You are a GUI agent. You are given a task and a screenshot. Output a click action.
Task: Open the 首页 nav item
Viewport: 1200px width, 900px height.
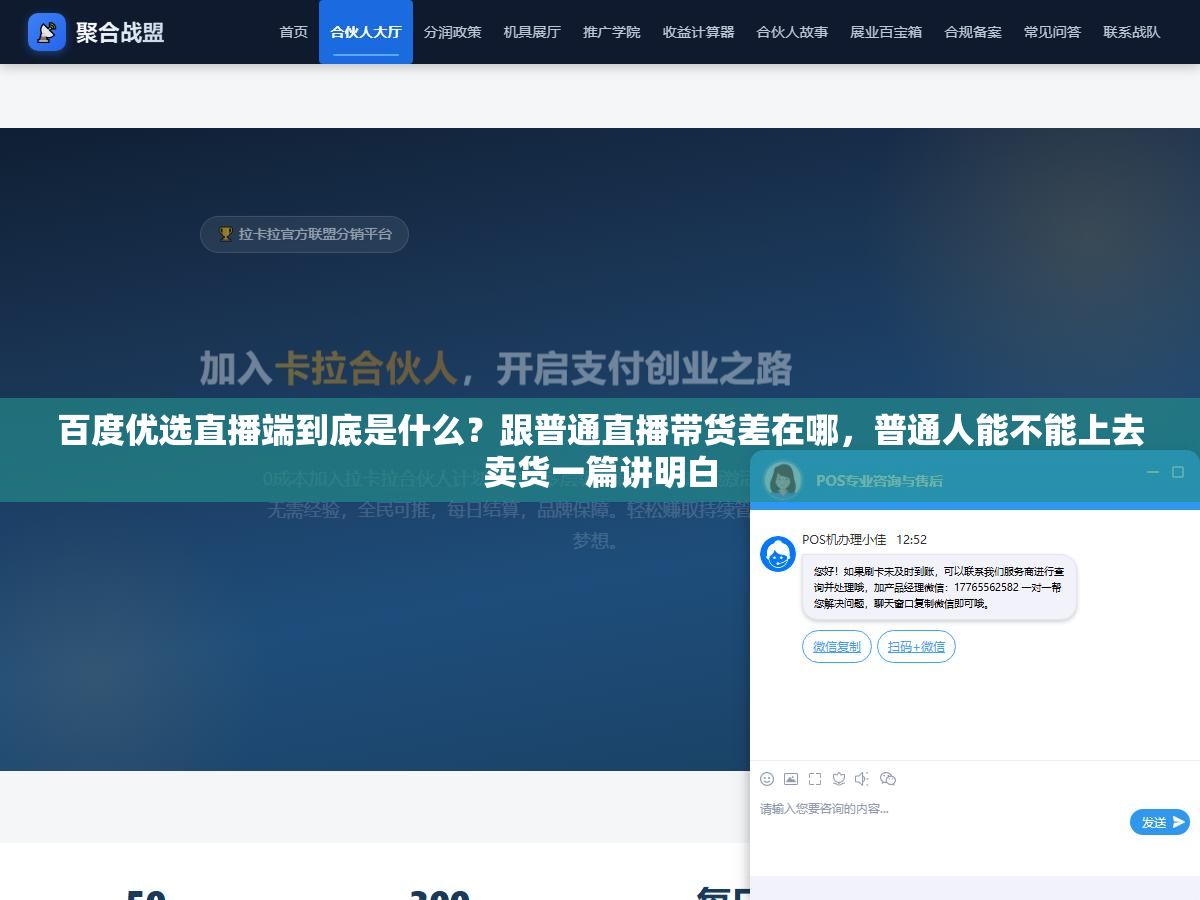click(294, 32)
